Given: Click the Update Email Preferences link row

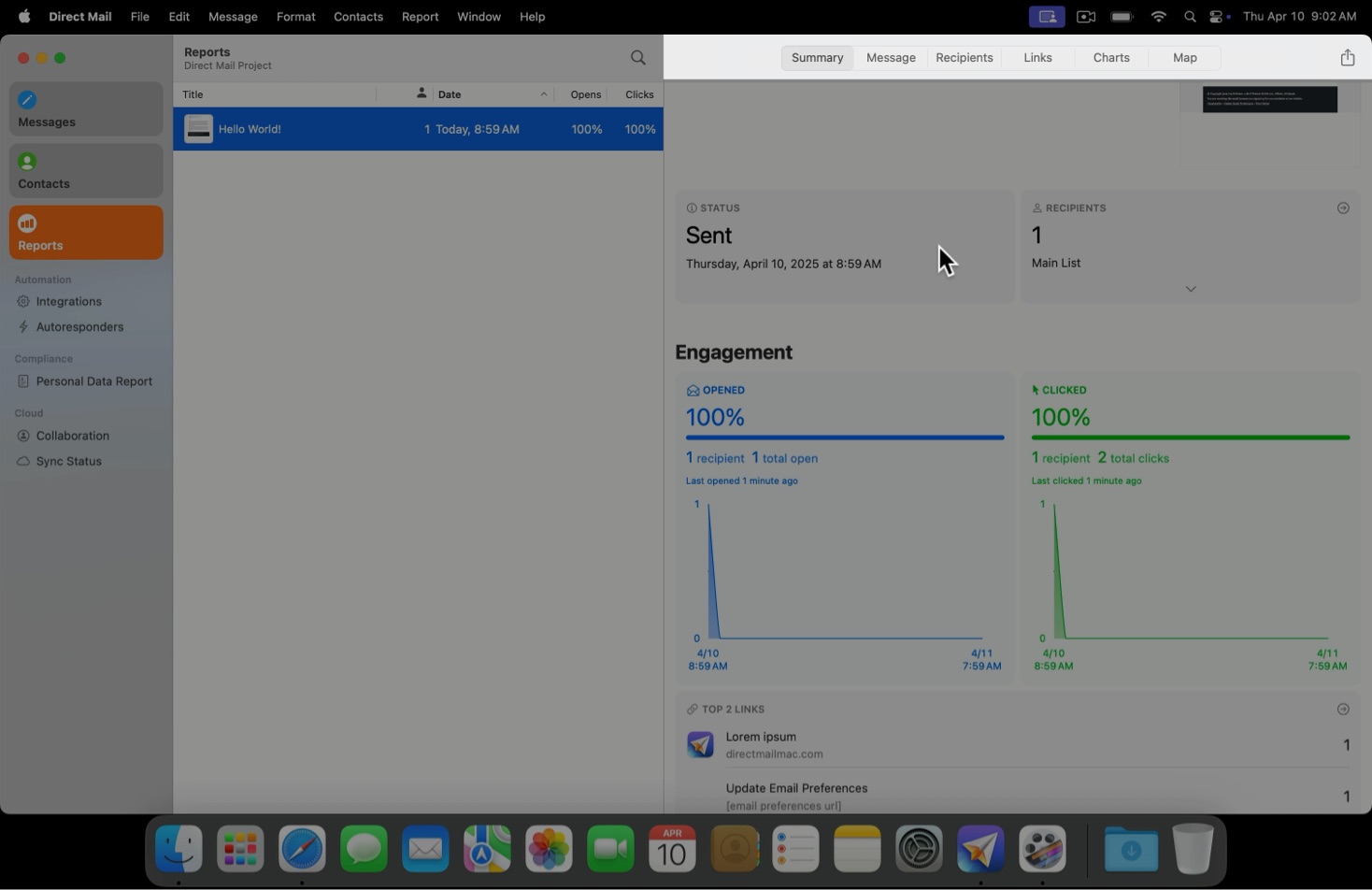Looking at the screenshot, I should (x=796, y=796).
